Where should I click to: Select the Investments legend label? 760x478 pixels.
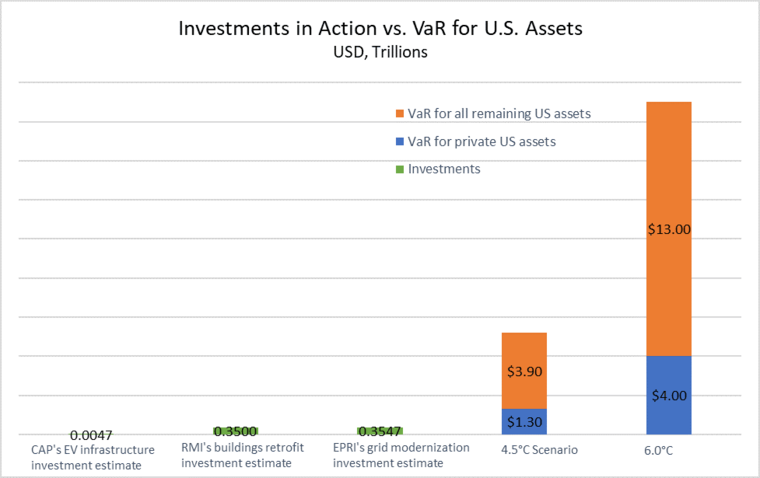(444, 169)
